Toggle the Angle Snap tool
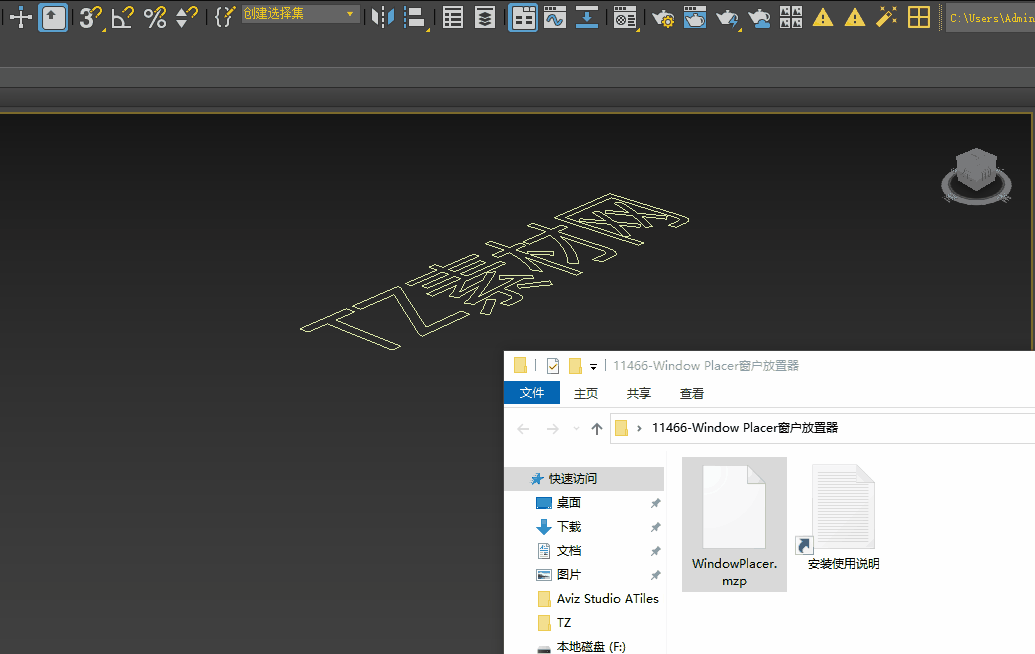The height and width of the screenshot is (654, 1035). [x=122, y=17]
